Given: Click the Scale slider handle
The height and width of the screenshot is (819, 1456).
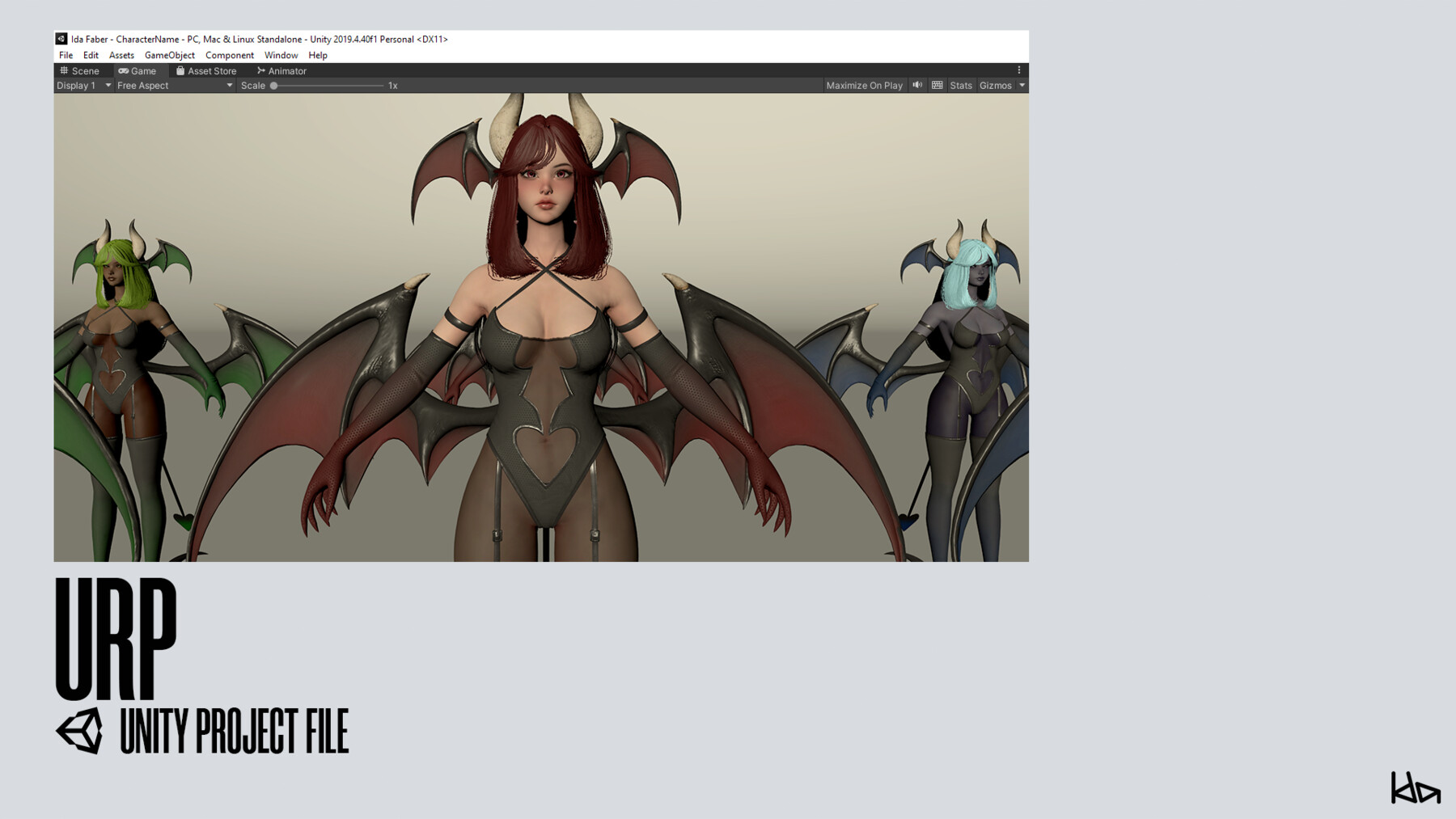Looking at the screenshot, I should pos(274,86).
